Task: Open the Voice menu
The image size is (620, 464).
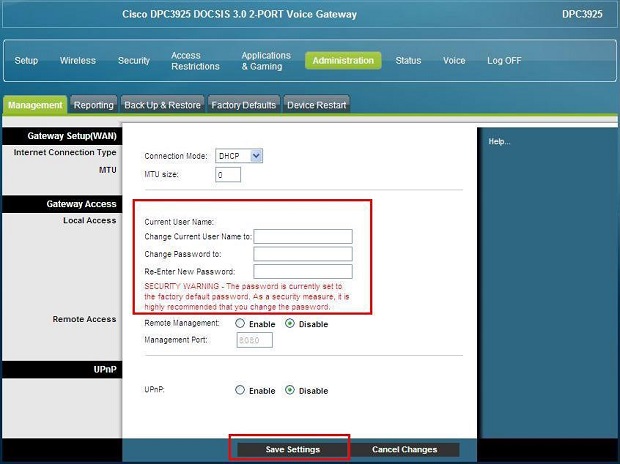Action: click(454, 61)
